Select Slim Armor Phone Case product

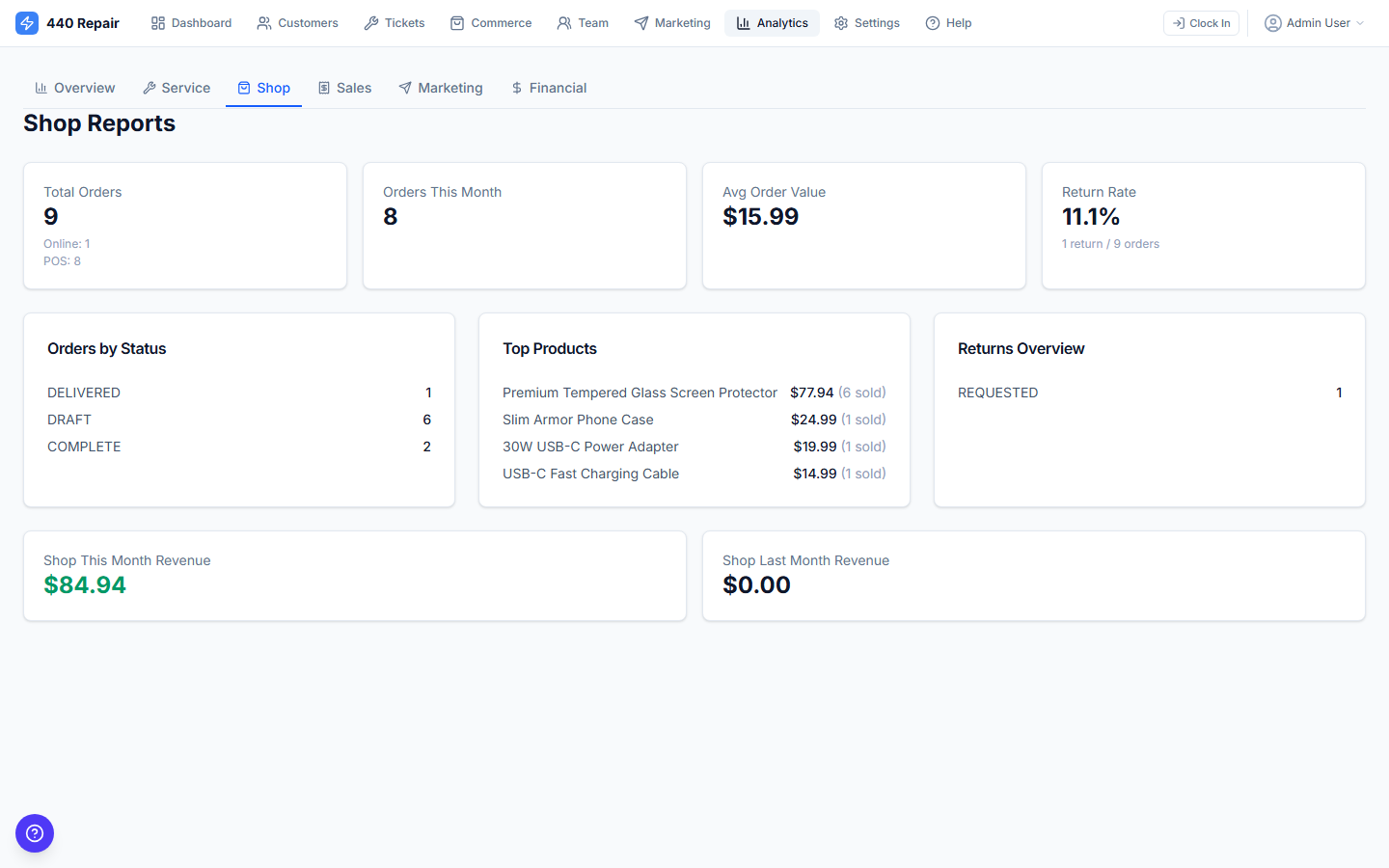[x=577, y=420]
